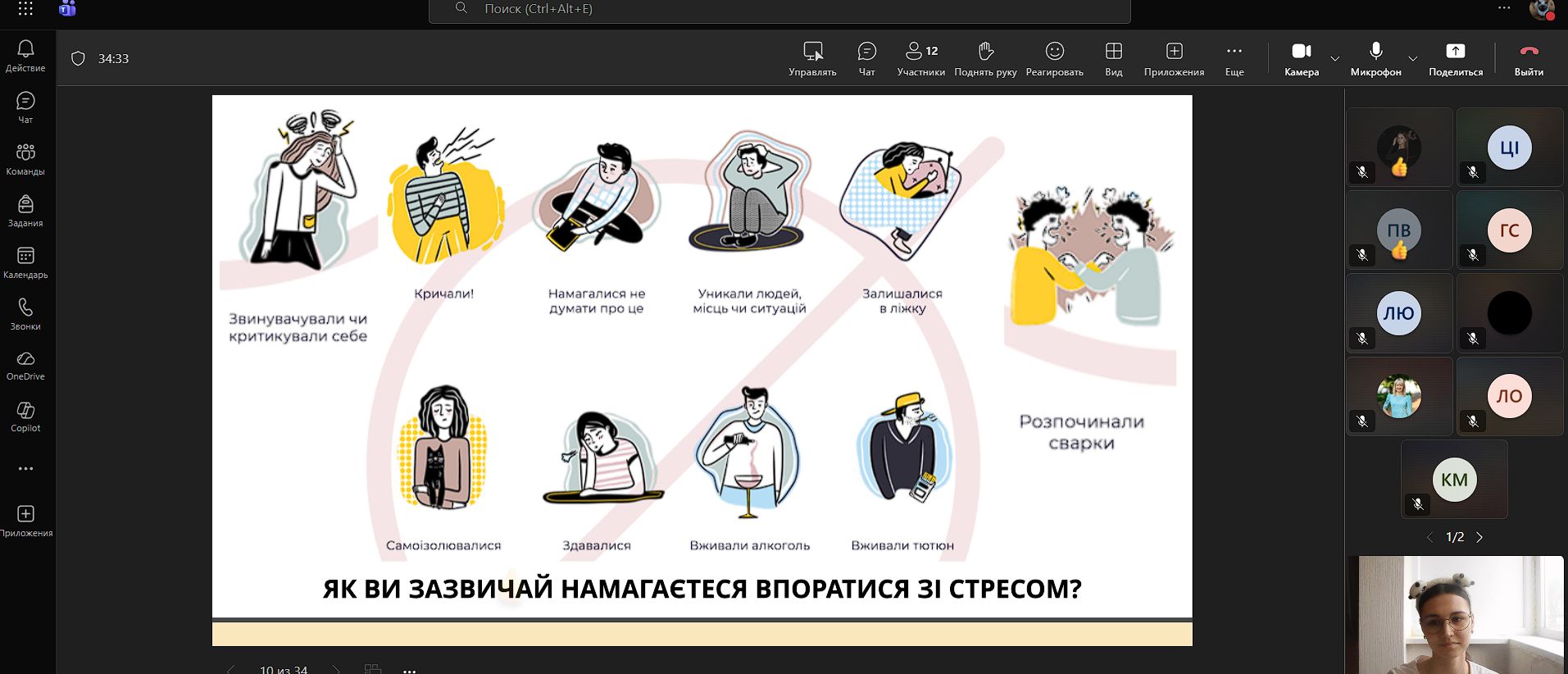Open Assignments in left sidebar

[x=25, y=211]
